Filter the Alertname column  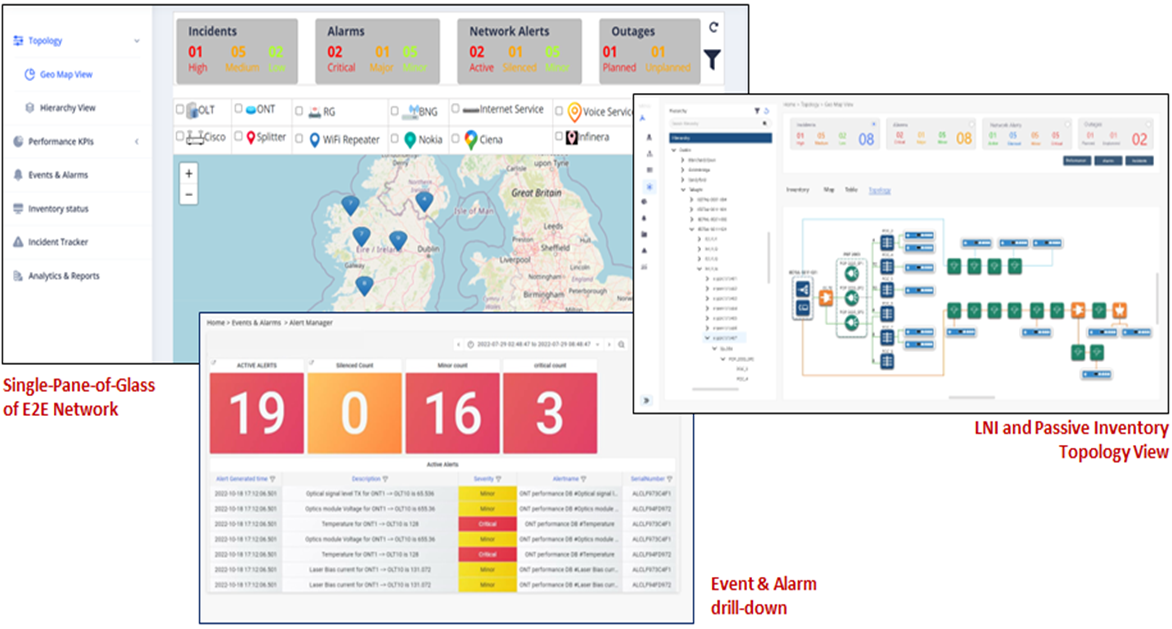click(x=583, y=479)
